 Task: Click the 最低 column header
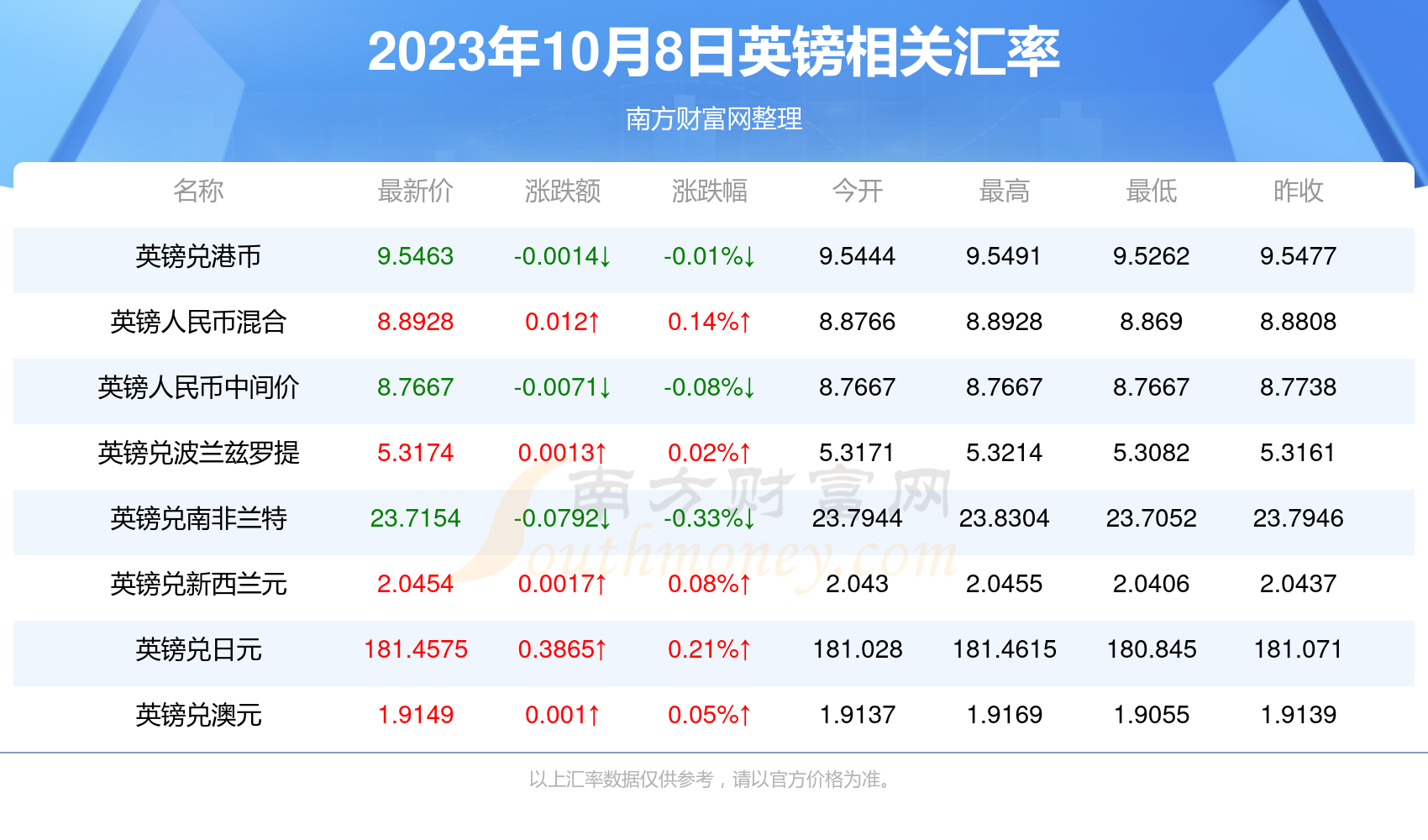click(x=1151, y=191)
